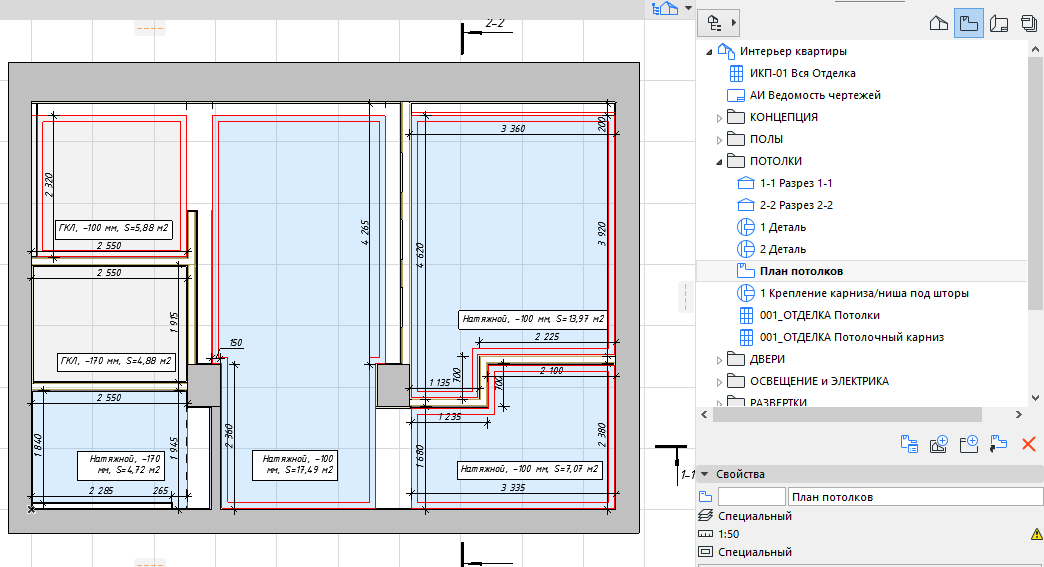The width and height of the screenshot is (1044, 567).
Task: Open the Publisher Sets icon
Action: click(1028, 23)
